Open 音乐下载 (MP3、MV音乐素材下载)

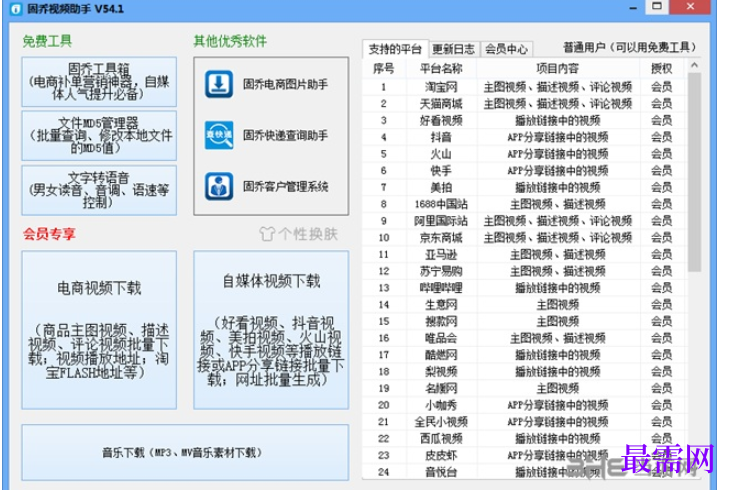click(x=185, y=452)
